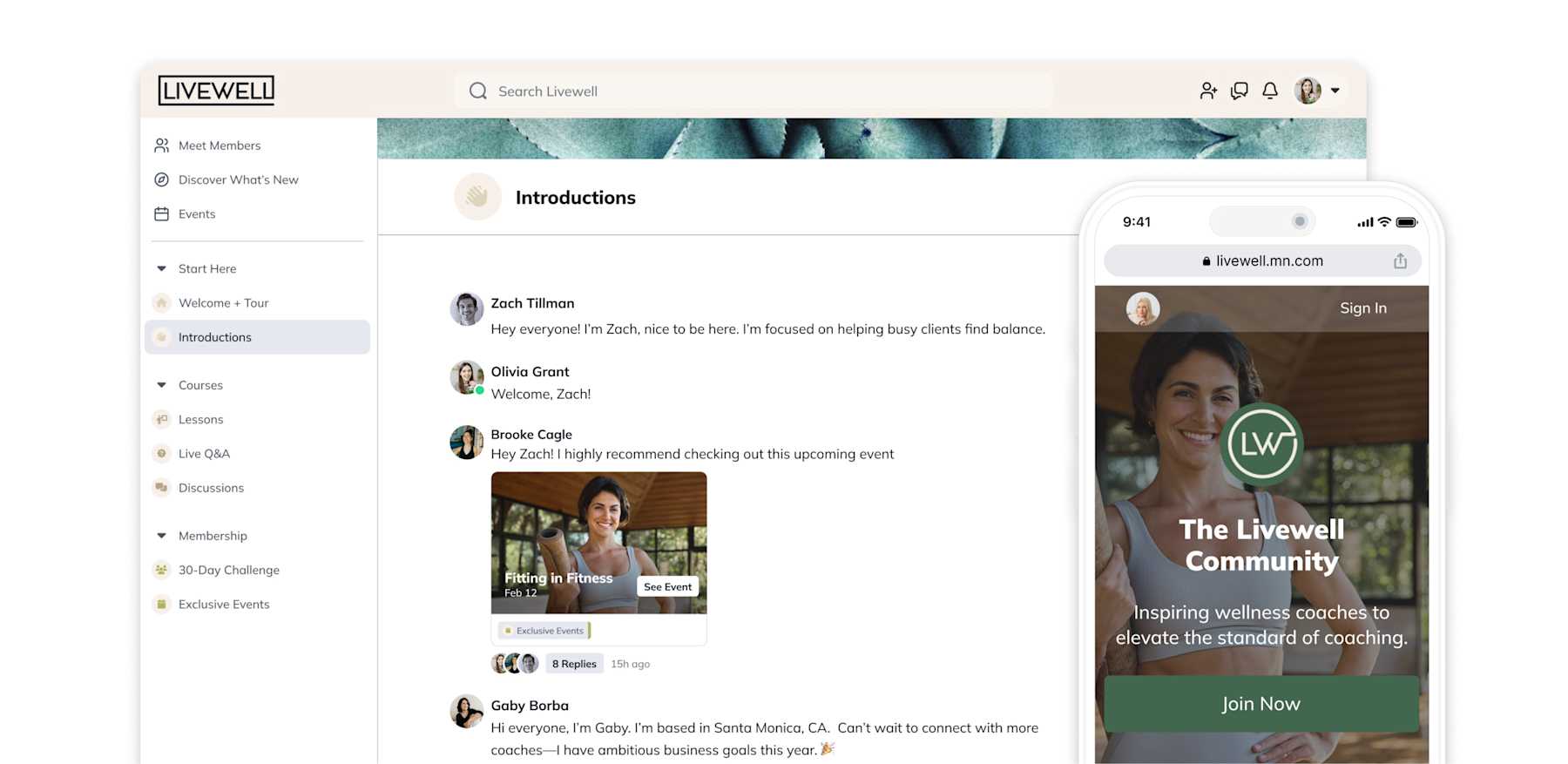Click the search magnifier icon
1568x764 pixels.
pyautogui.click(x=478, y=91)
